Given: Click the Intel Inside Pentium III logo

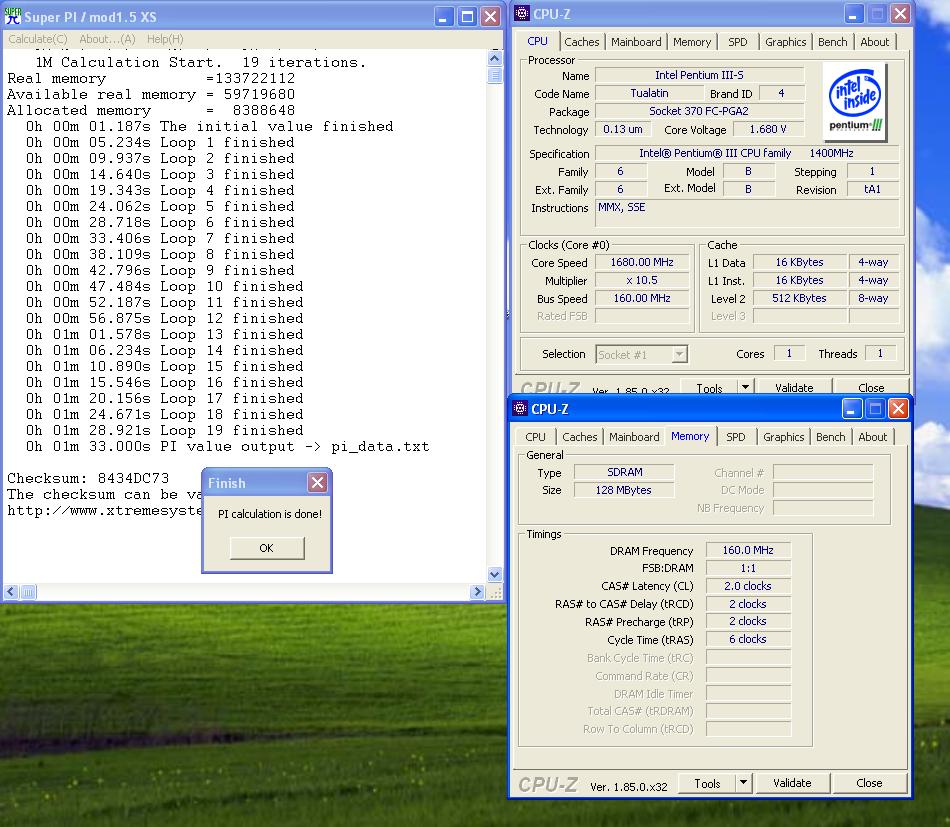Looking at the screenshot, I should (x=855, y=101).
